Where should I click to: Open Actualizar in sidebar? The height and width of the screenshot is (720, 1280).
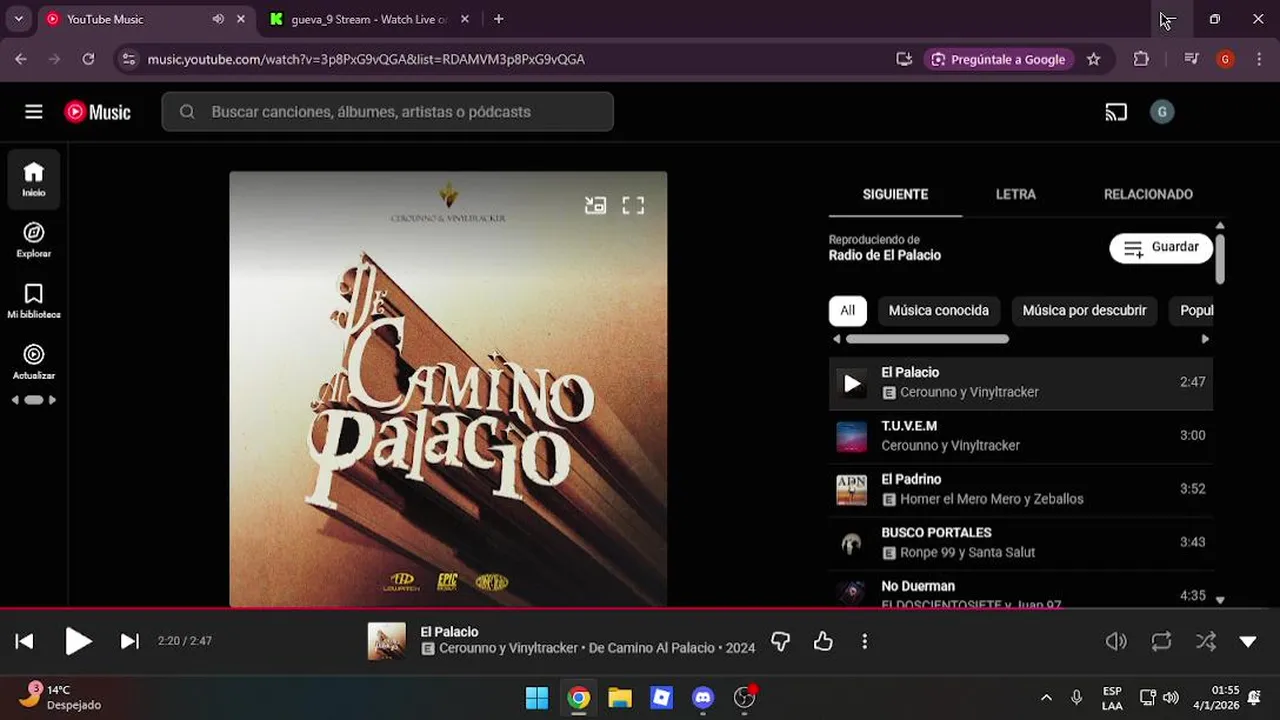click(x=34, y=362)
